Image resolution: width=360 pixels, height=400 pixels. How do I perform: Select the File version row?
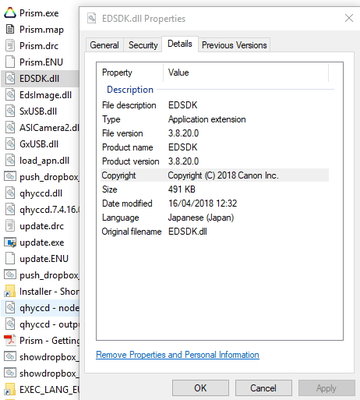tap(215, 133)
